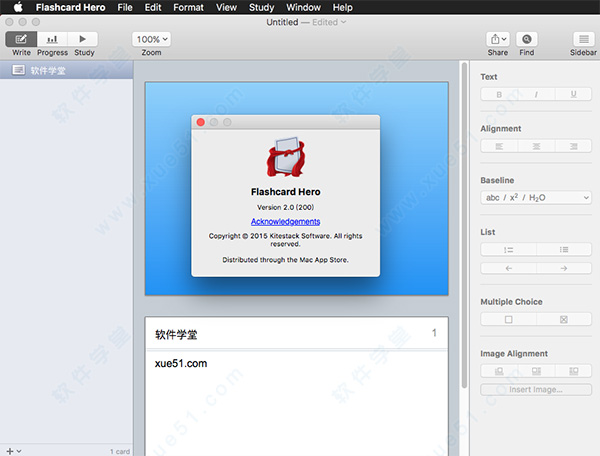Open the Study menu
The image size is (600, 456).
[261, 7]
